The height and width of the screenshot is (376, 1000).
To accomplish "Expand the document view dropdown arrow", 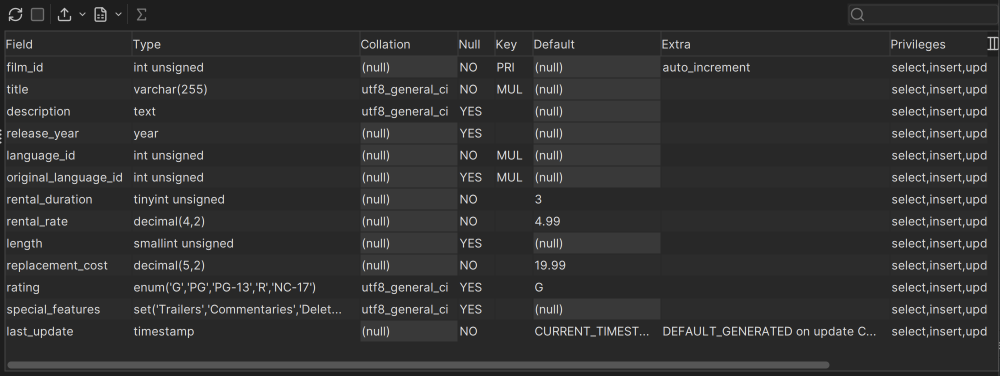I will click(x=118, y=15).
